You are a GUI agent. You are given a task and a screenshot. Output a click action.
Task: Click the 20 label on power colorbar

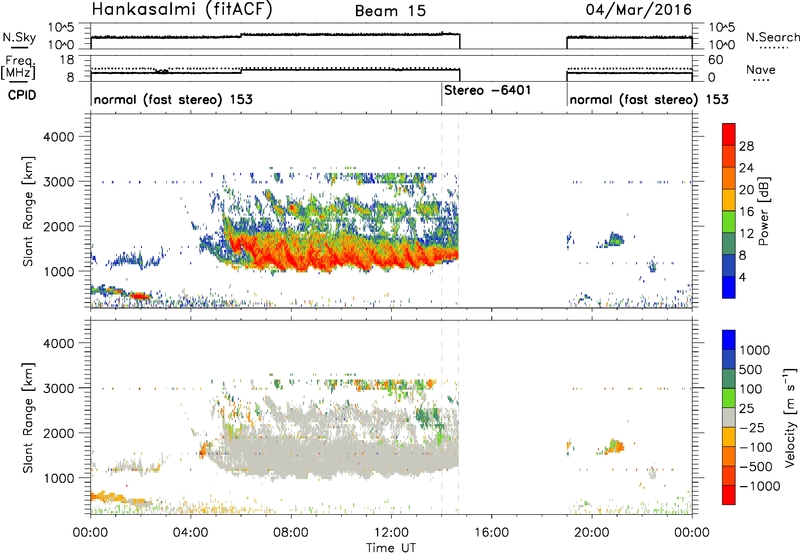[x=746, y=190]
